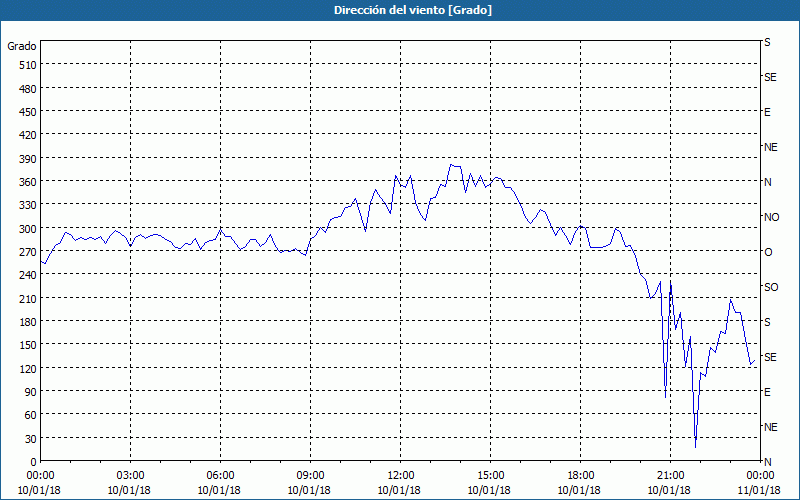Select the 120 degree axis label
The image size is (800, 500).
coord(28,369)
